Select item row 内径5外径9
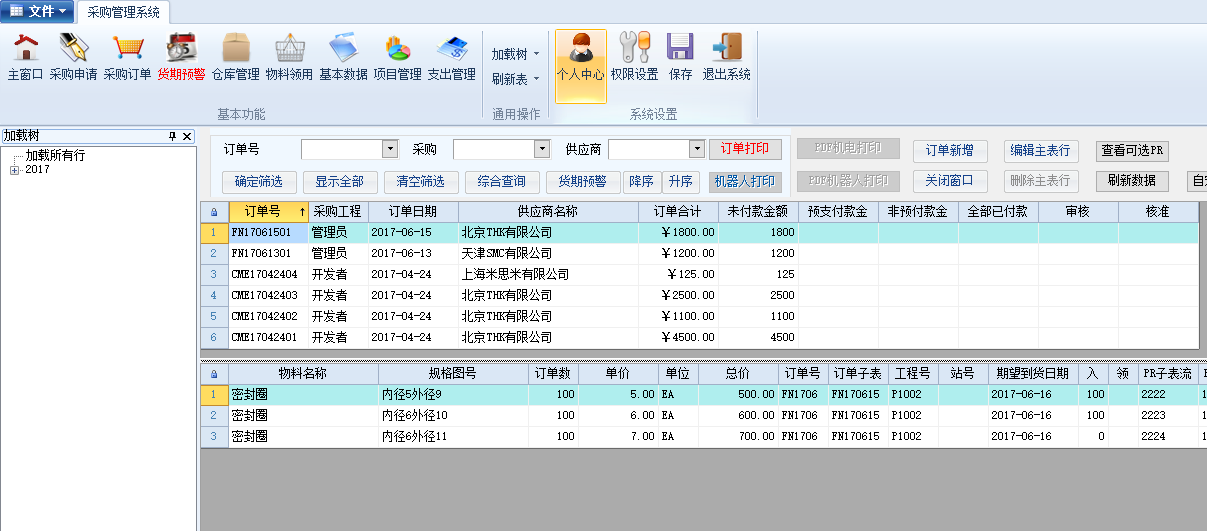The width and height of the screenshot is (1207, 531). pos(704,395)
